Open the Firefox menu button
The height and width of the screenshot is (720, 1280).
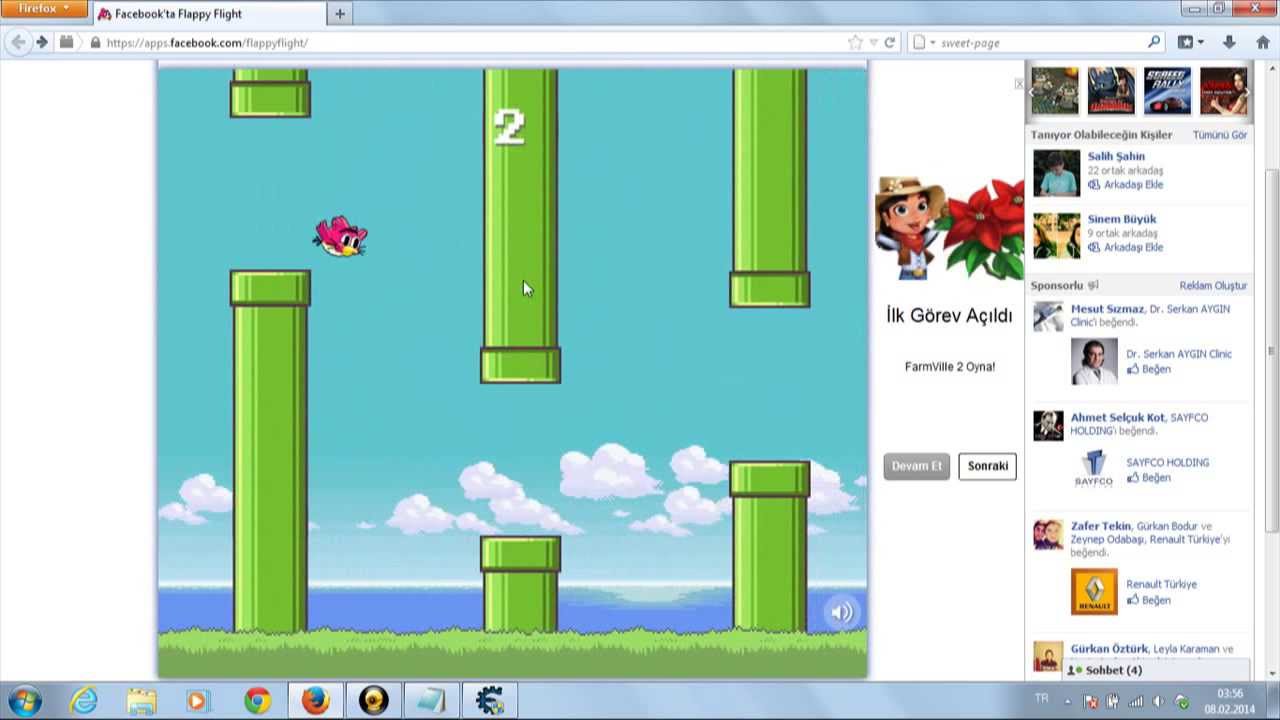[x=44, y=9]
